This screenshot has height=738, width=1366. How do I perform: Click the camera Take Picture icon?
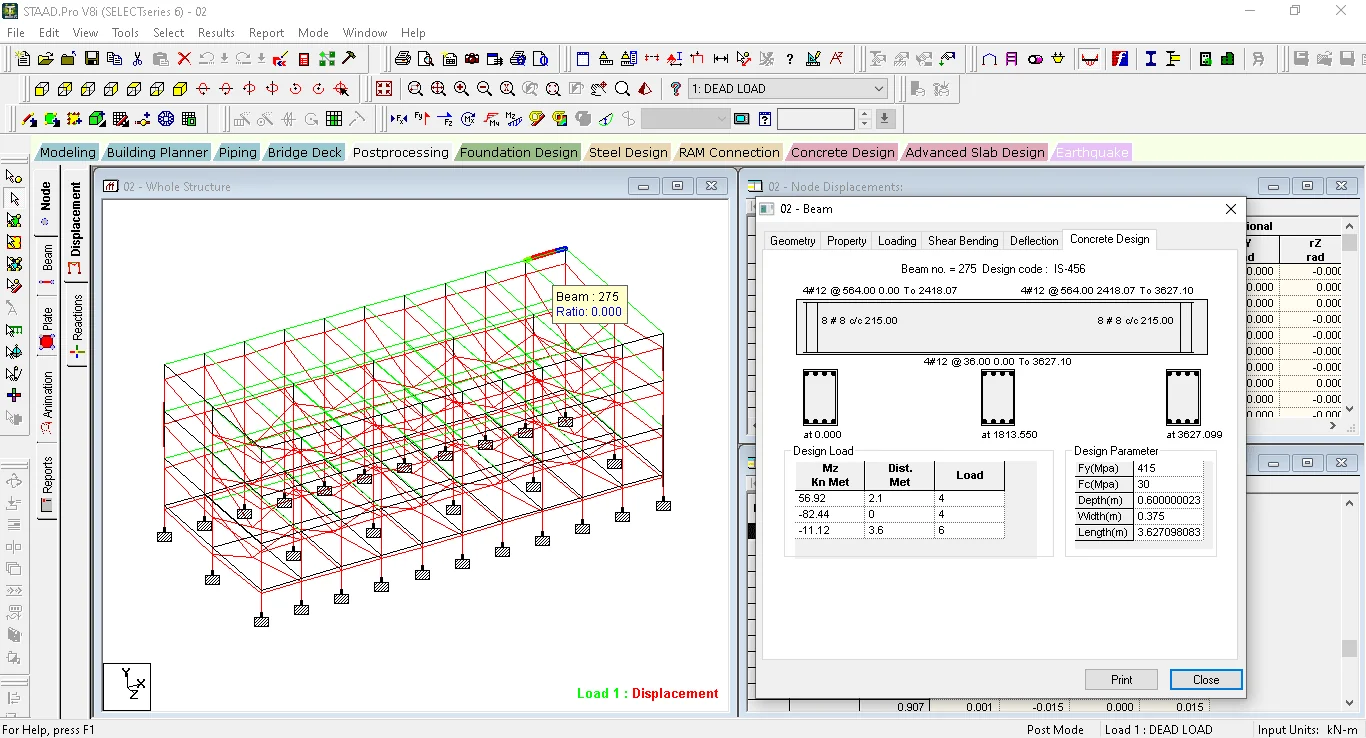coord(473,59)
